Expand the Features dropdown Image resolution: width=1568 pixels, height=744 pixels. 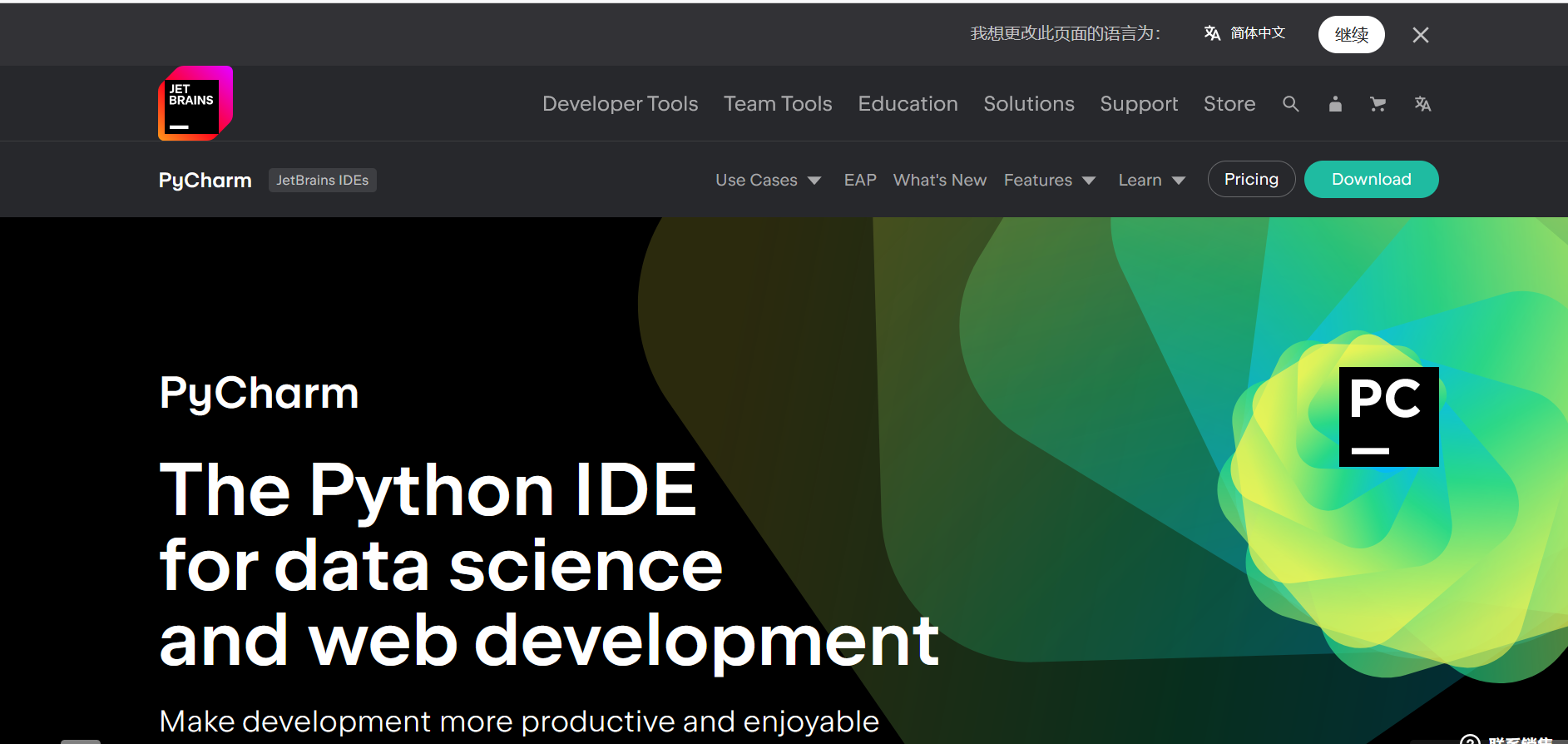1049,181
